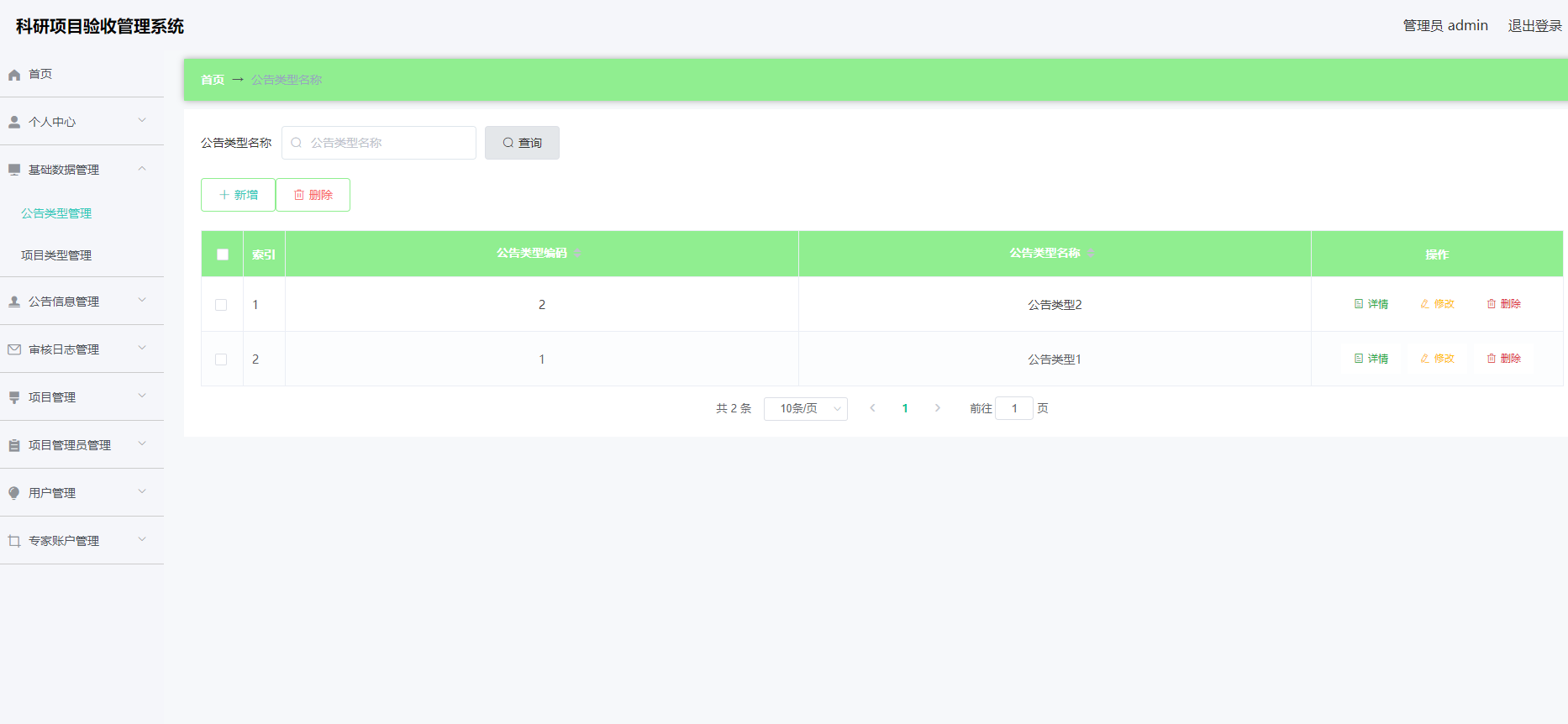Click 修改 for 公告类型2
This screenshot has height=724, width=1568.
pos(1438,304)
